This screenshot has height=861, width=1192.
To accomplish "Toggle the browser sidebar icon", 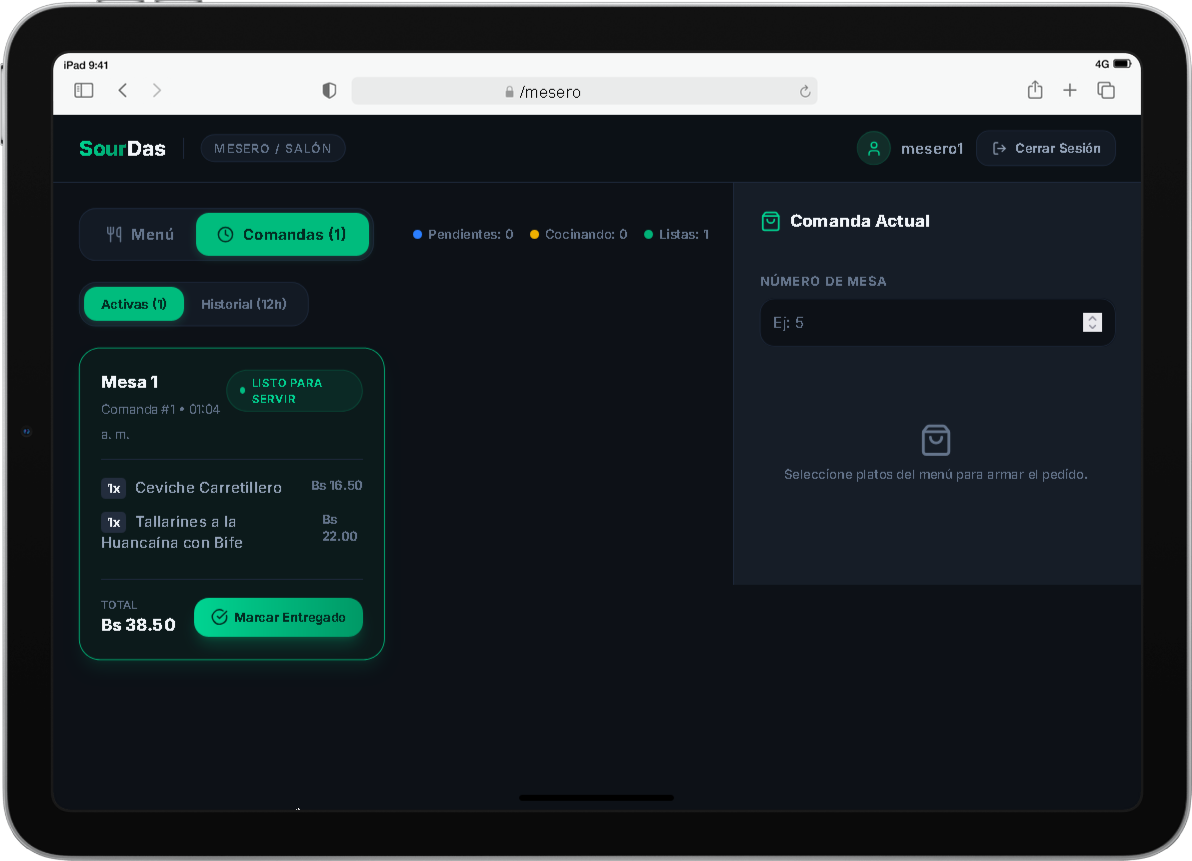I will point(84,90).
